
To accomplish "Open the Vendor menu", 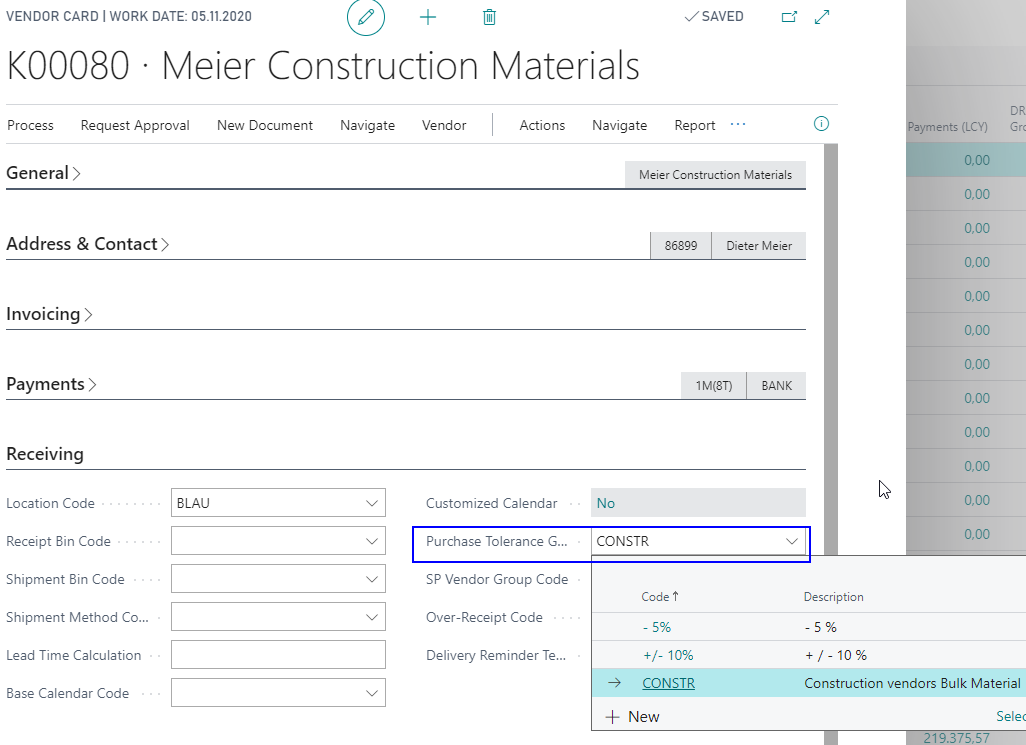I will [444, 125].
